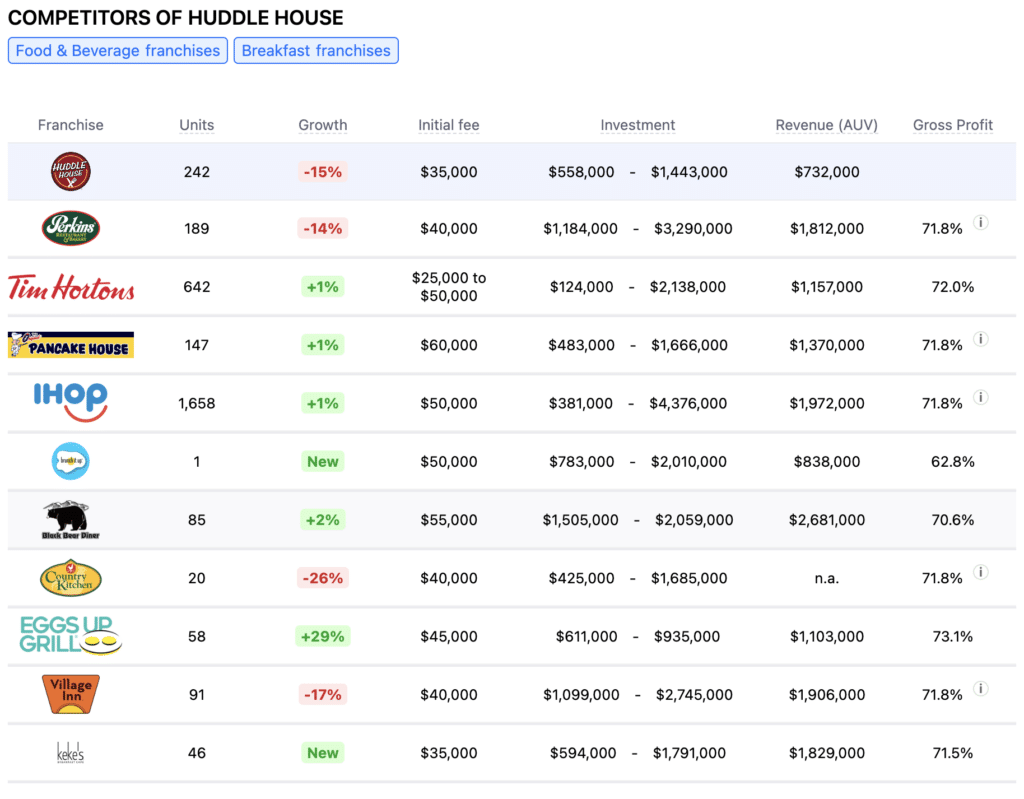
Task: Click info icon in IHOP row
Action: pyautogui.click(x=980, y=397)
